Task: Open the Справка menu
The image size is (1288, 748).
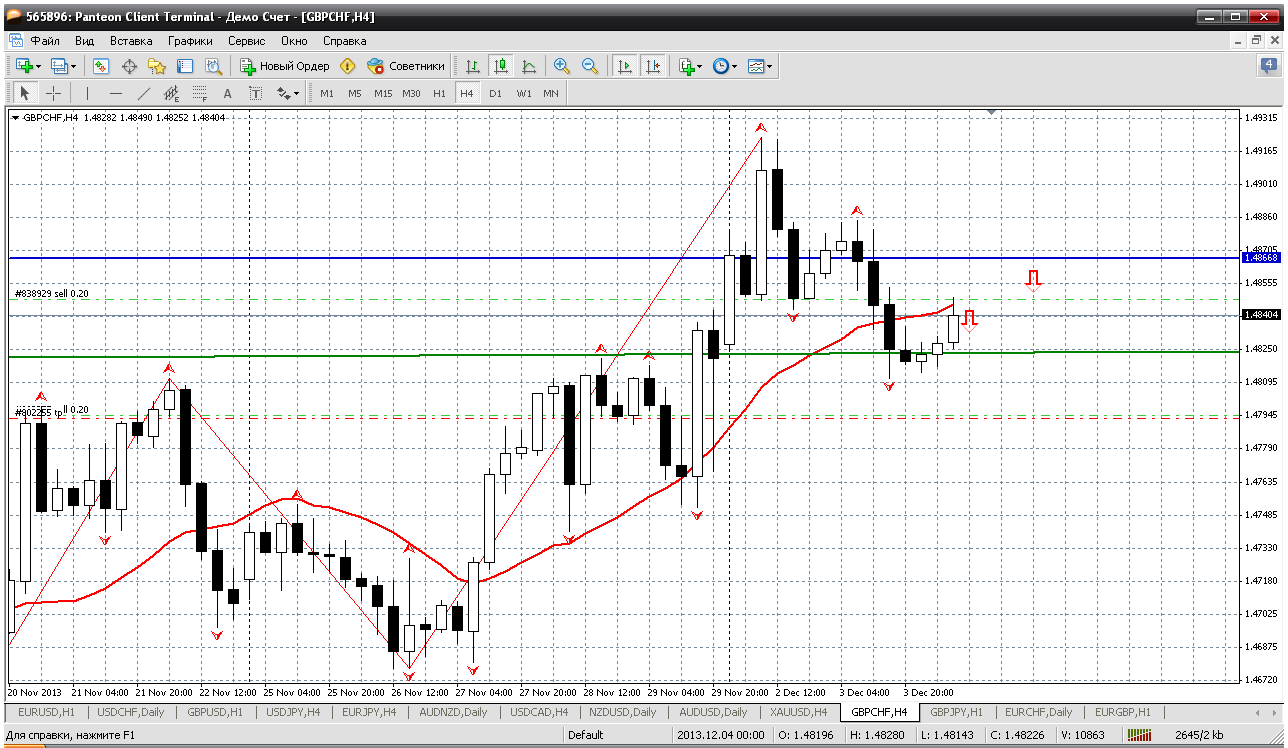Action: click(345, 41)
